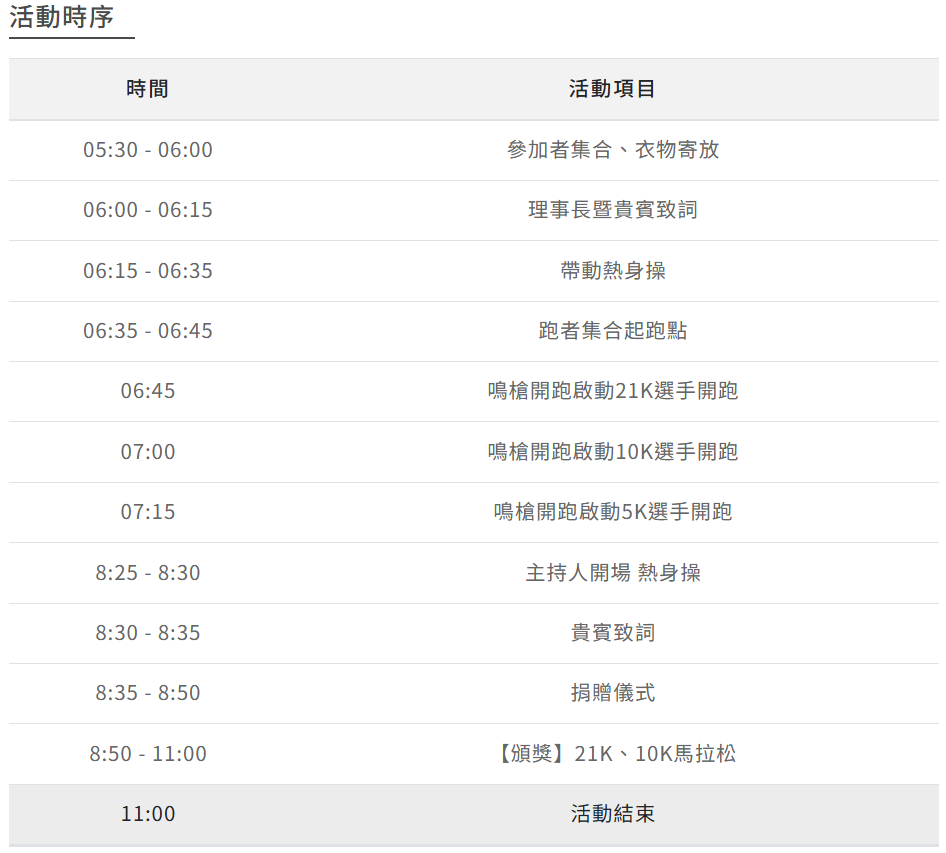Select the 活動結束 final row text
The width and height of the screenshot is (946, 853).
pyautogui.click(x=612, y=814)
